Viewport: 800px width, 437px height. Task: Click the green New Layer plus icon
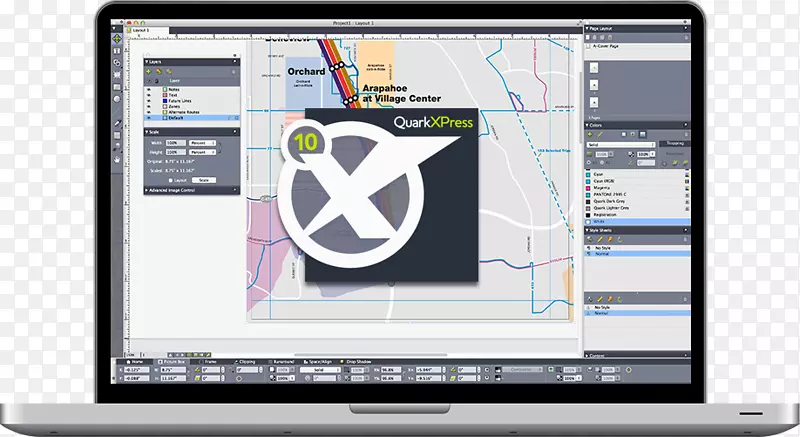click(x=149, y=71)
